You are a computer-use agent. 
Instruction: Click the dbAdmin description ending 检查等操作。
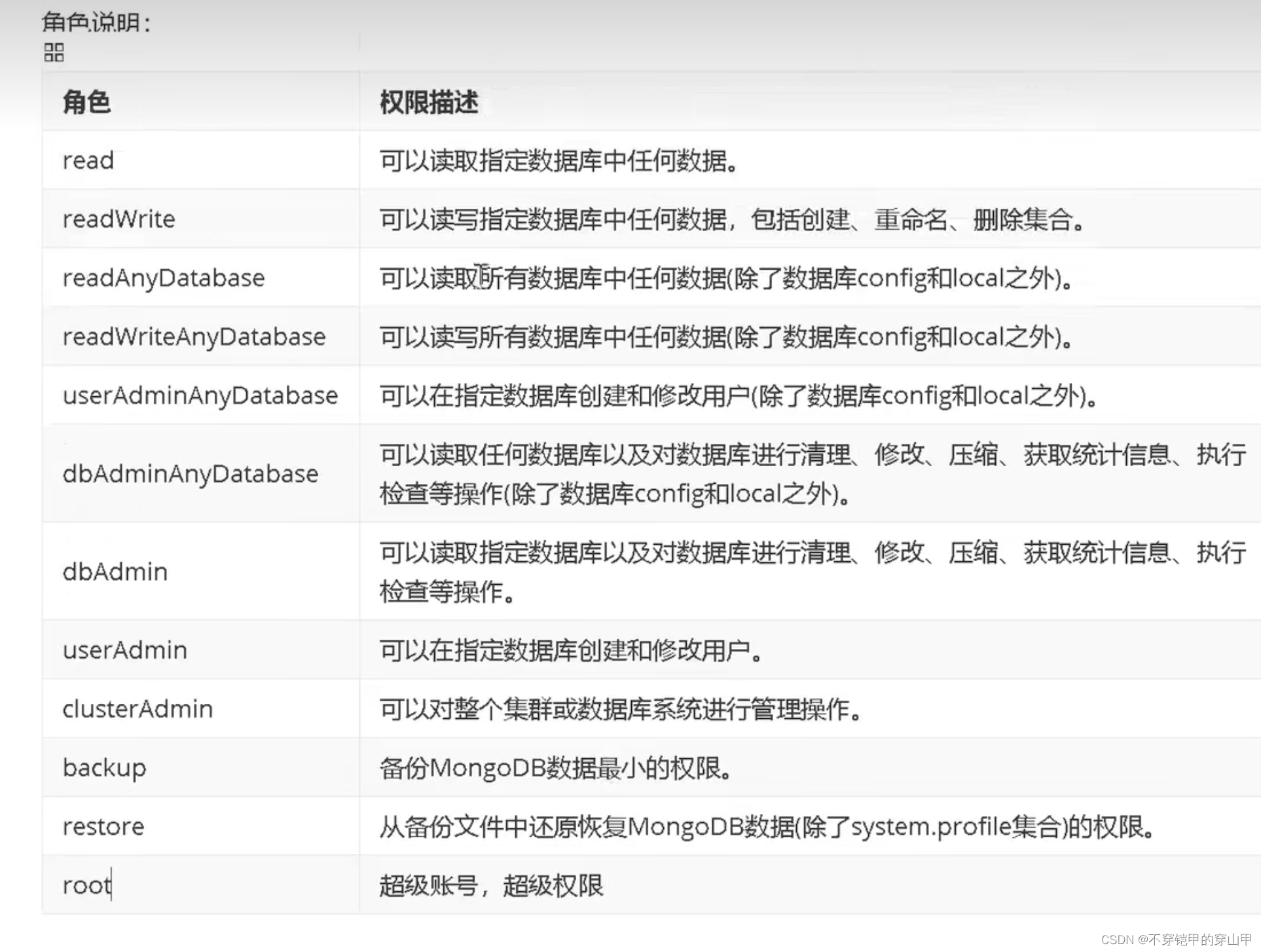tap(813, 572)
